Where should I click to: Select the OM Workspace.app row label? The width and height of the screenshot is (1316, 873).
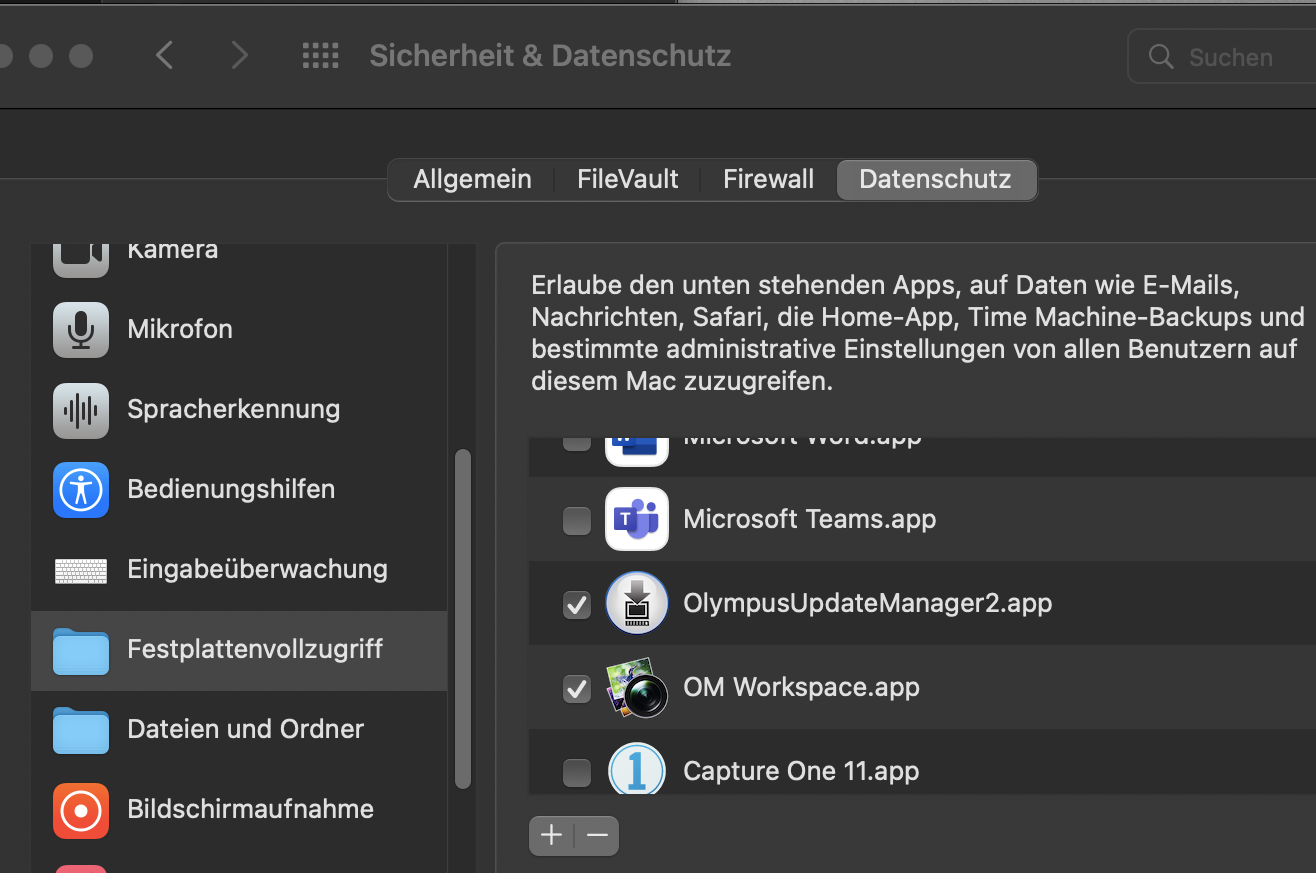tap(801, 687)
